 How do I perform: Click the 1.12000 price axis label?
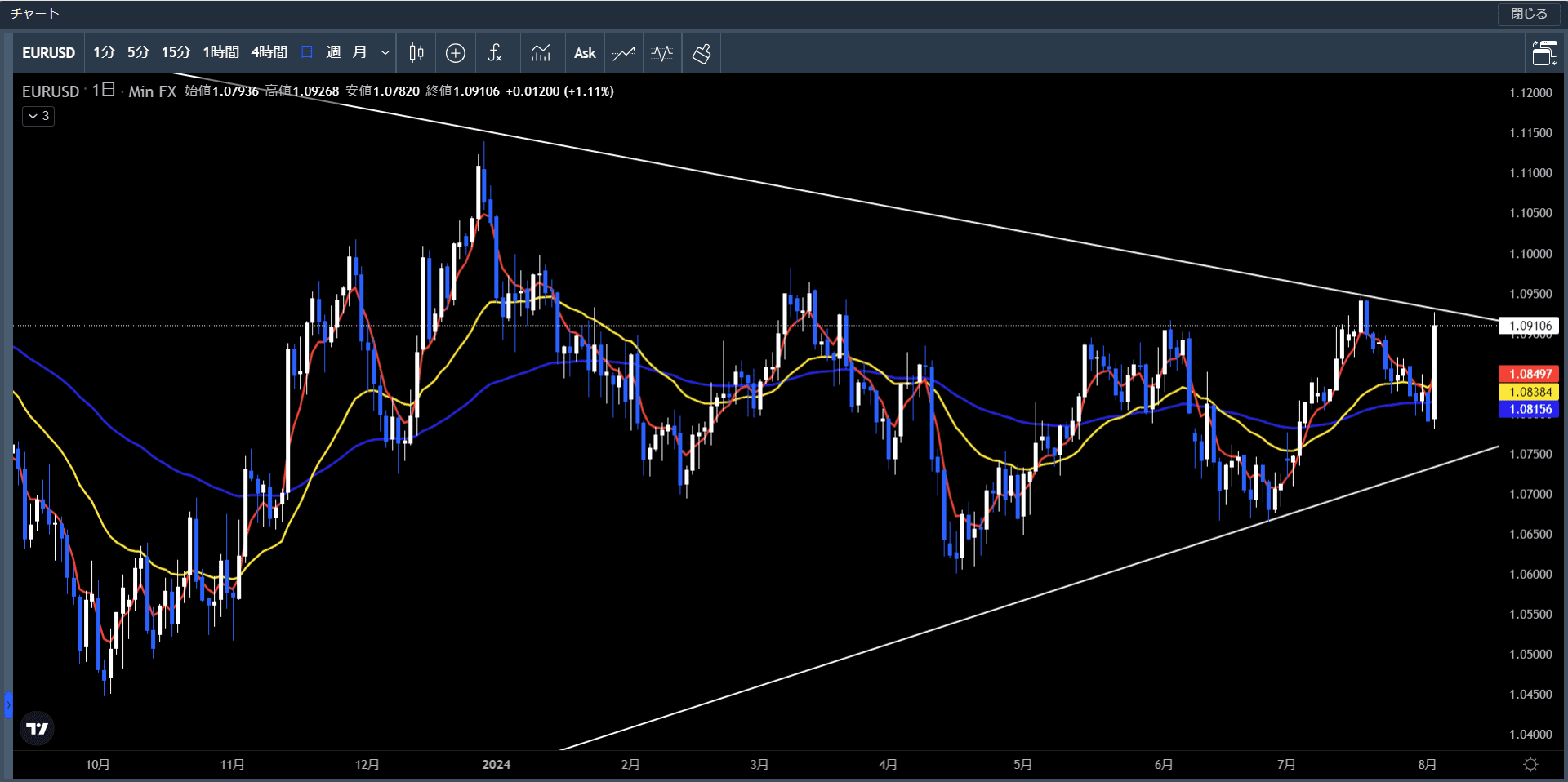point(1530,93)
